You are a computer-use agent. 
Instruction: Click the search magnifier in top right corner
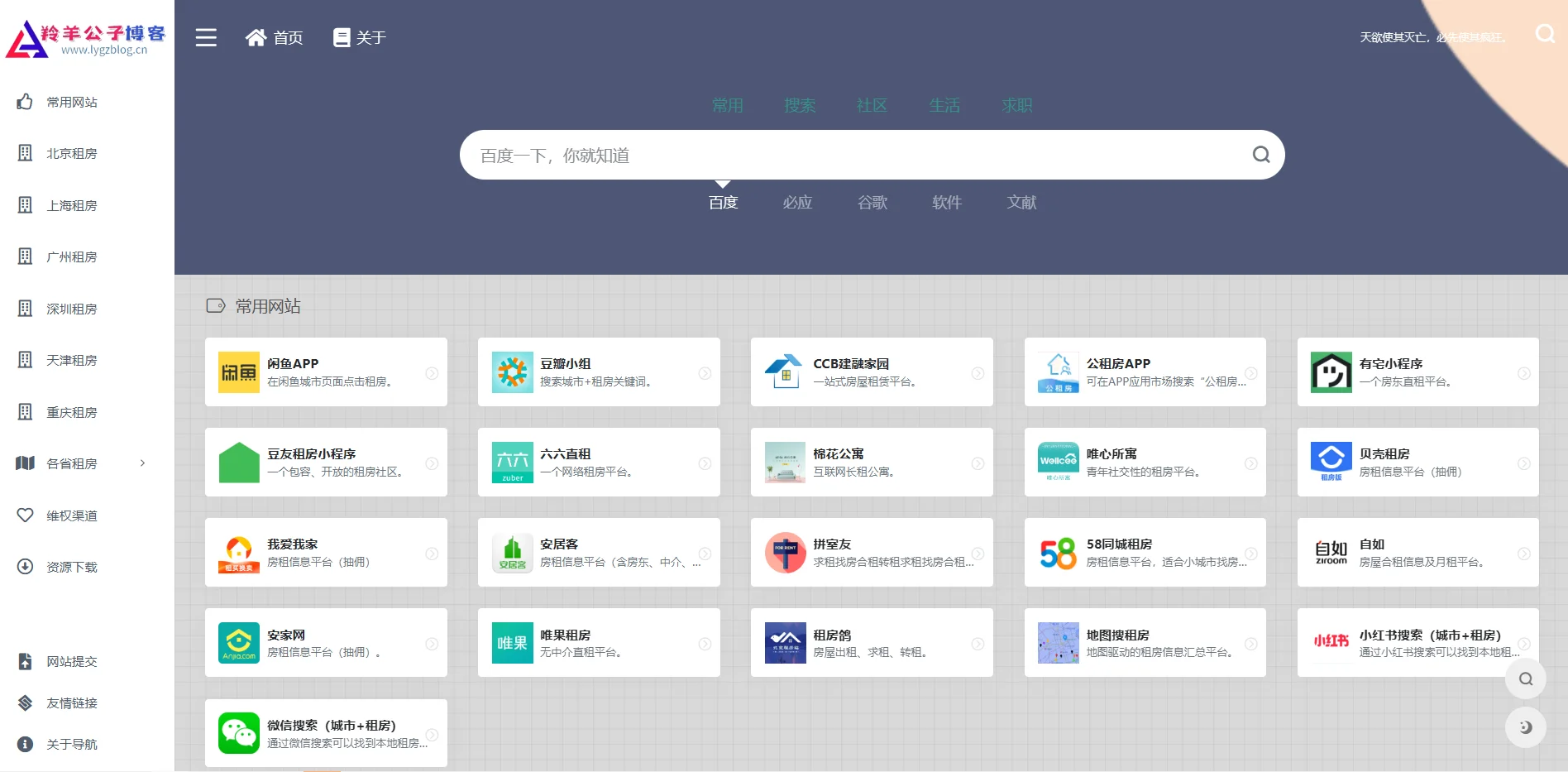coord(1544,34)
